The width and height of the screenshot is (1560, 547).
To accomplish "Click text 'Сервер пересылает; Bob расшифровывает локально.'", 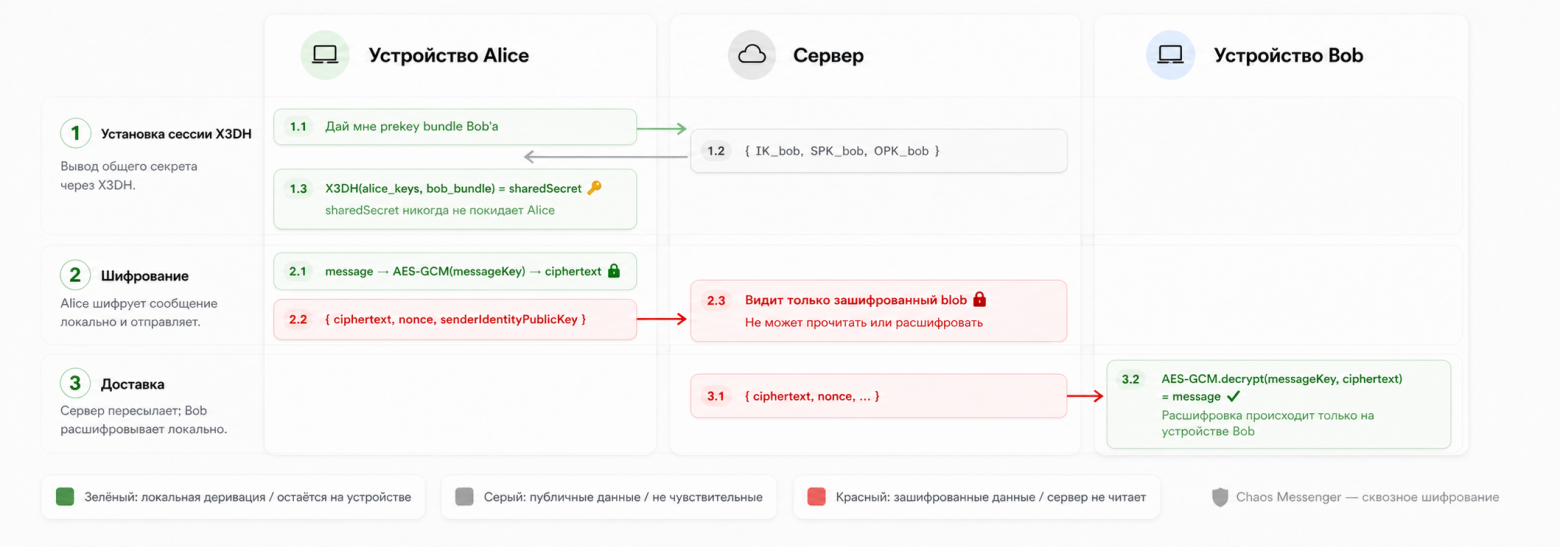I will click(144, 420).
